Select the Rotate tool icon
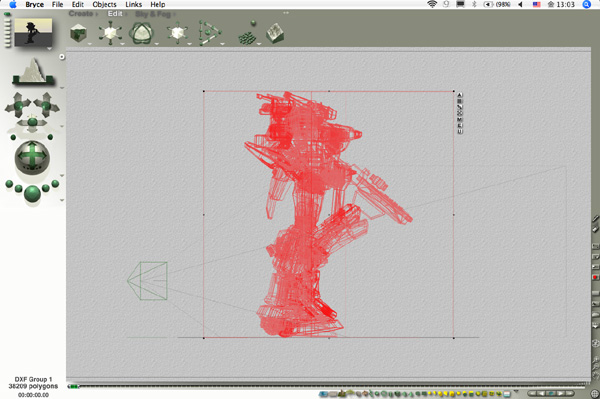The height and width of the screenshot is (399, 600). coord(141,33)
